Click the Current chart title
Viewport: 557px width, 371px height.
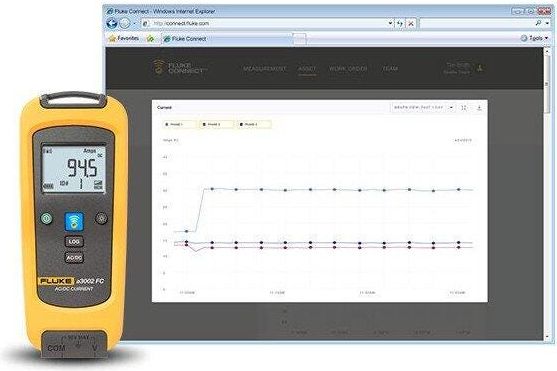click(x=164, y=107)
